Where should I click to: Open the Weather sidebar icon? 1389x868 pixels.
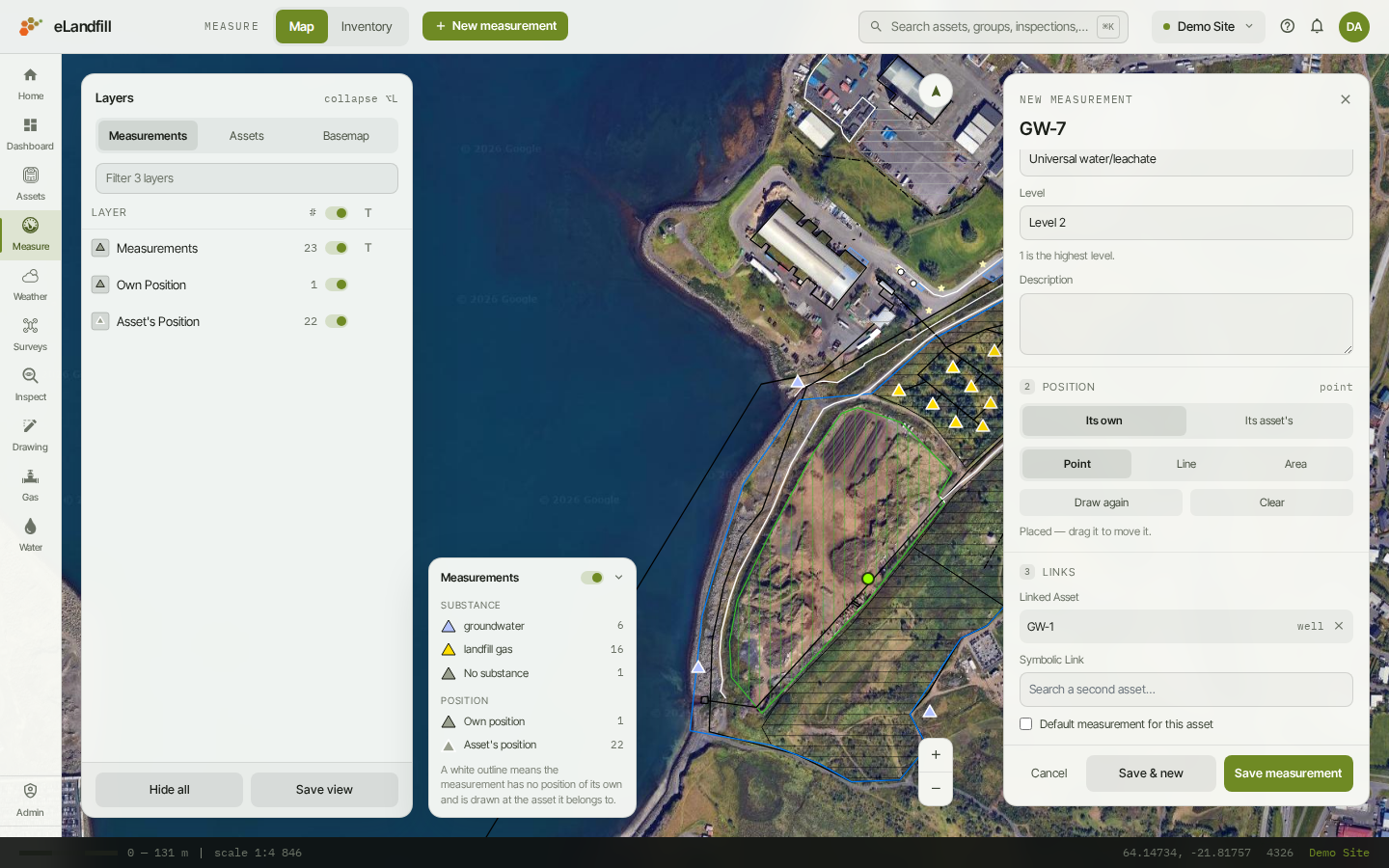(30, 285)
